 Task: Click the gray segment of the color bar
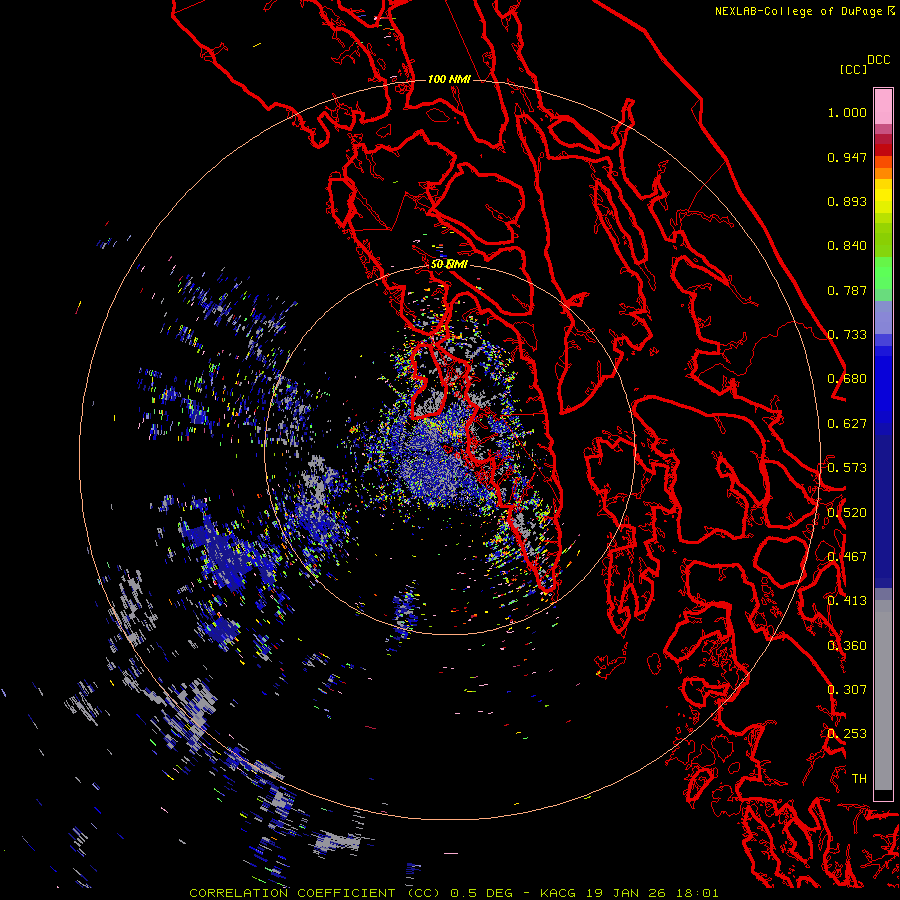tap(883, 695)
